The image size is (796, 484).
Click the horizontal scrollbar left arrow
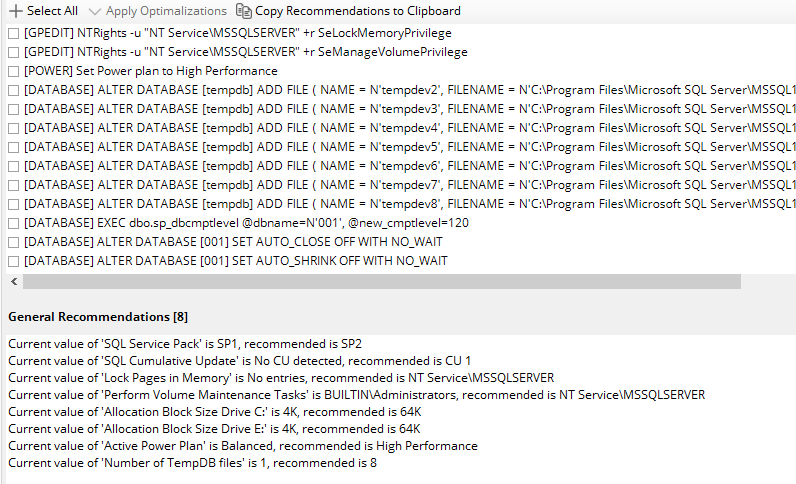tap(14, 281)
